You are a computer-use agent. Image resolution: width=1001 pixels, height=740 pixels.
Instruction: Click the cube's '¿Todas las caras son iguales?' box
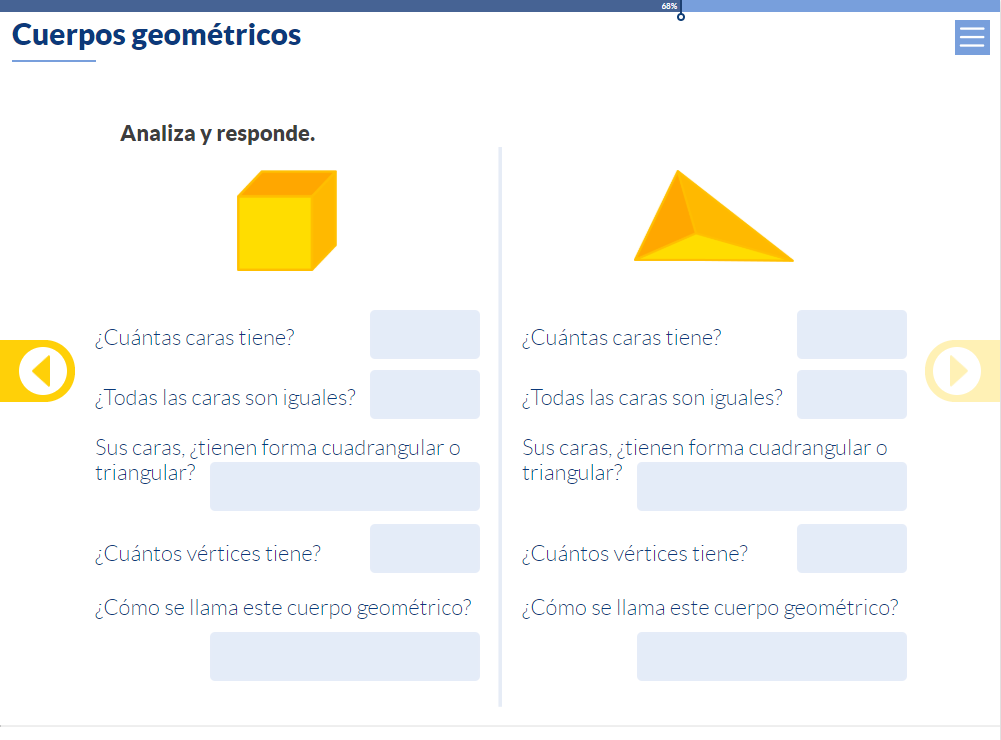pyautogui.click(x=424, y=394)
